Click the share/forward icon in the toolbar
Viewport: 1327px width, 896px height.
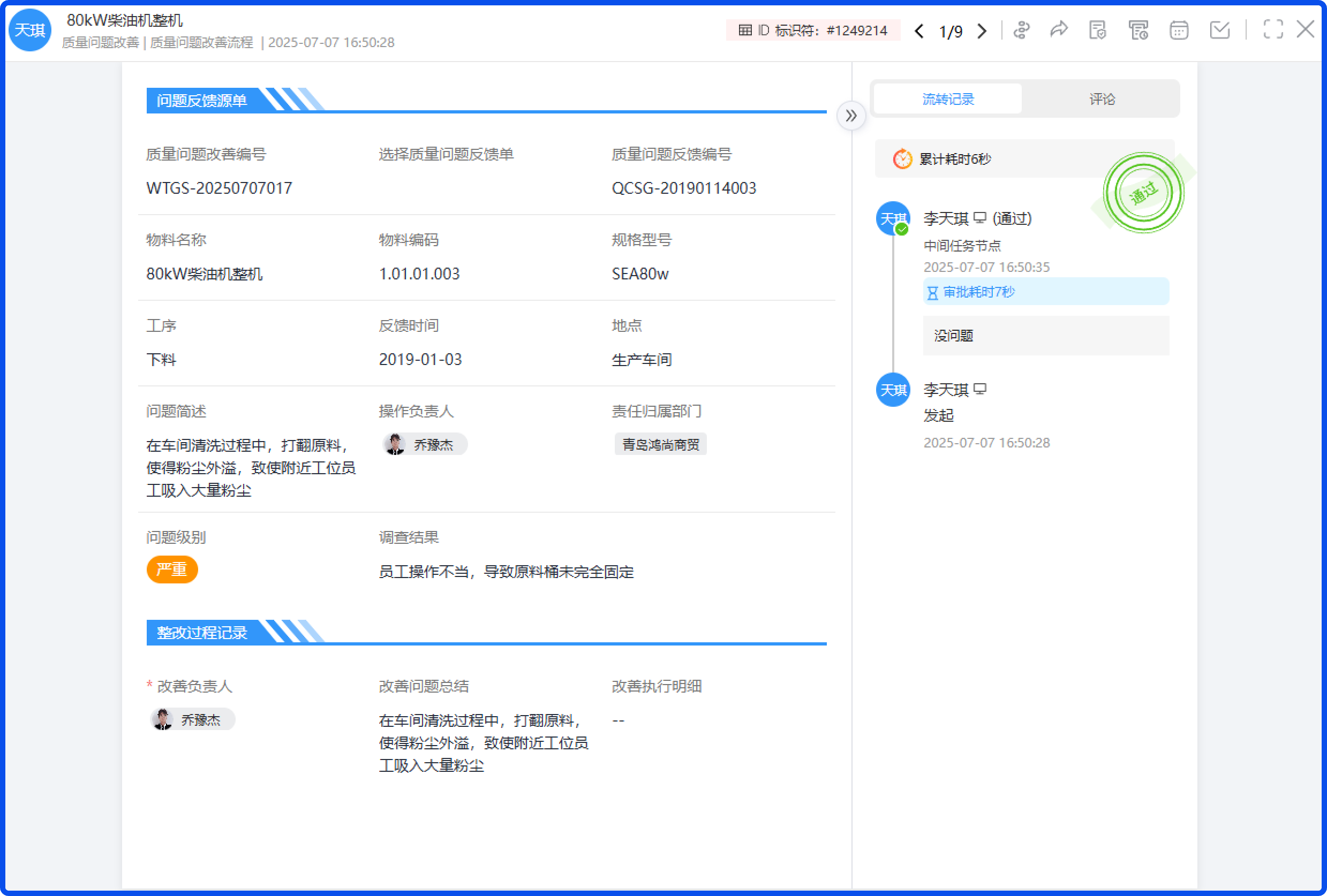tap(1059, 29)
